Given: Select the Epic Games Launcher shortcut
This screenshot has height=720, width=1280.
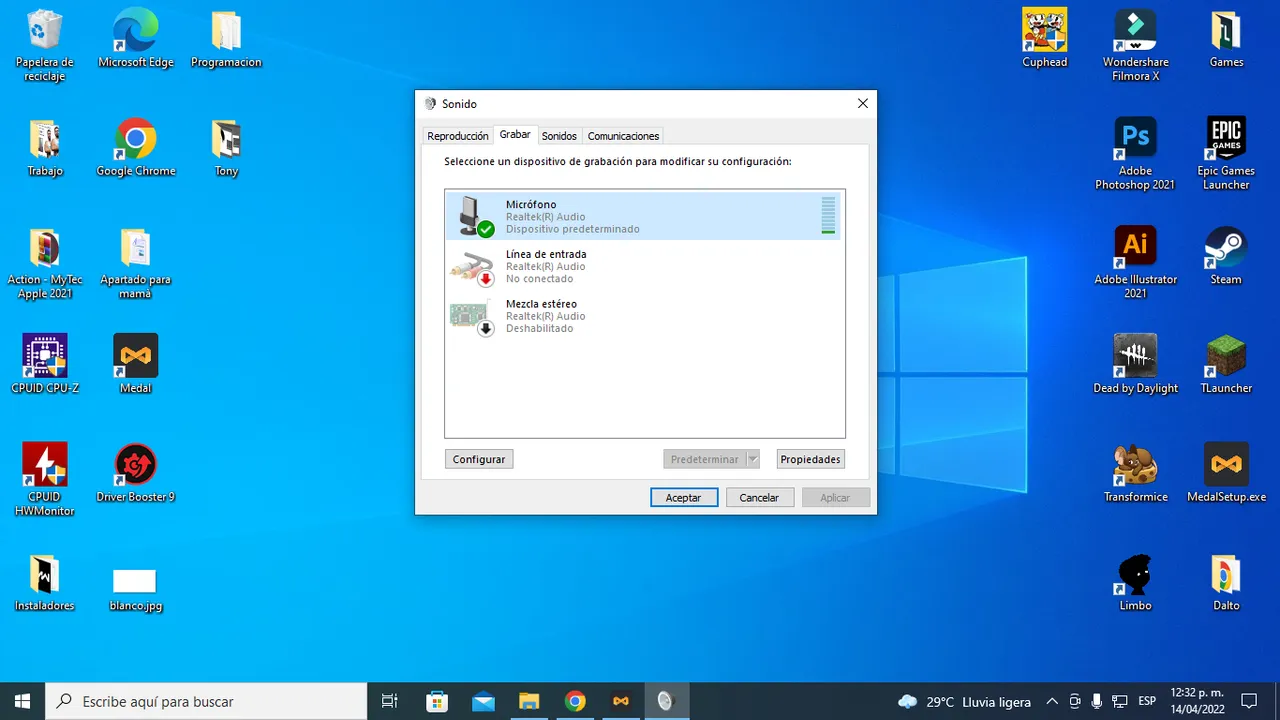Looking at the screenshot, I should point(1226,154).
